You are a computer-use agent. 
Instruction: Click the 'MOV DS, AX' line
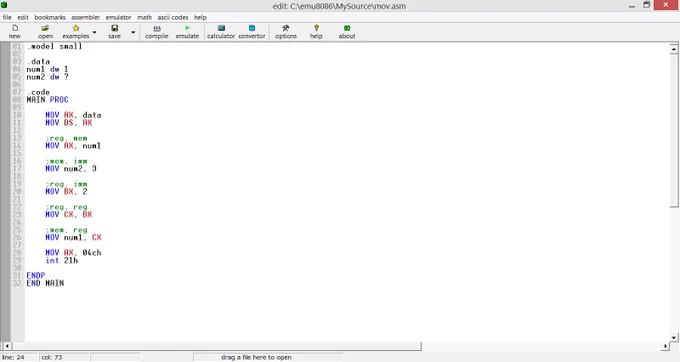(69, 123)
